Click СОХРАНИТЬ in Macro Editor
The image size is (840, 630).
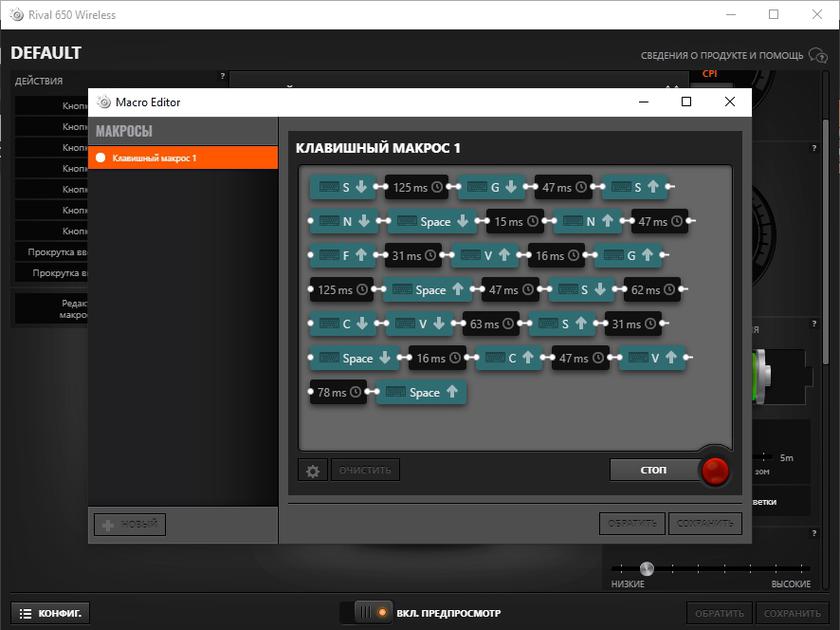point(705,523)
